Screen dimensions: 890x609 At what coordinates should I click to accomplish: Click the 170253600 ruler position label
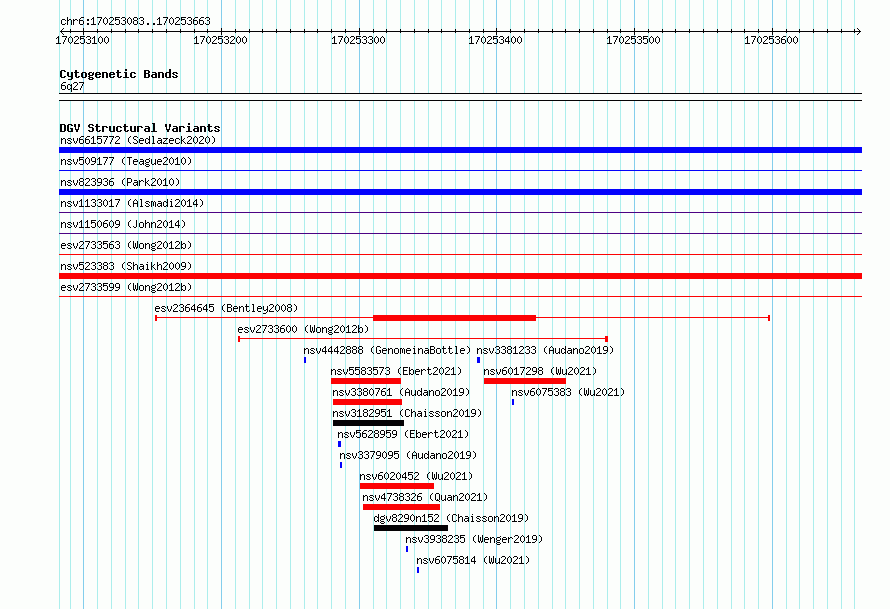[x=771, y=40]
